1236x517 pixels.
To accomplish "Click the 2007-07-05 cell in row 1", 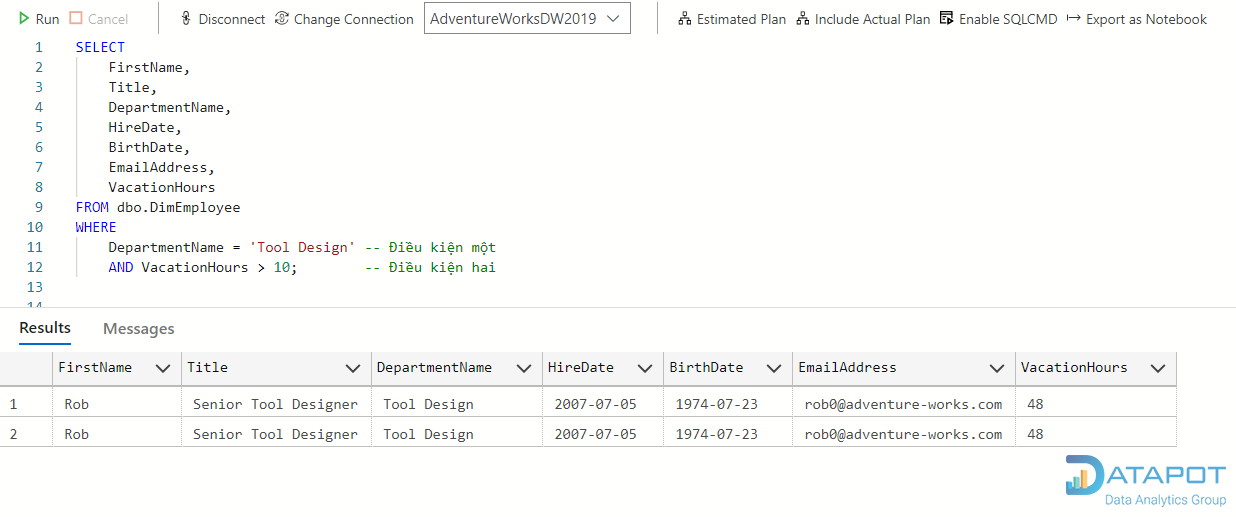I will (x=603, y=404).
